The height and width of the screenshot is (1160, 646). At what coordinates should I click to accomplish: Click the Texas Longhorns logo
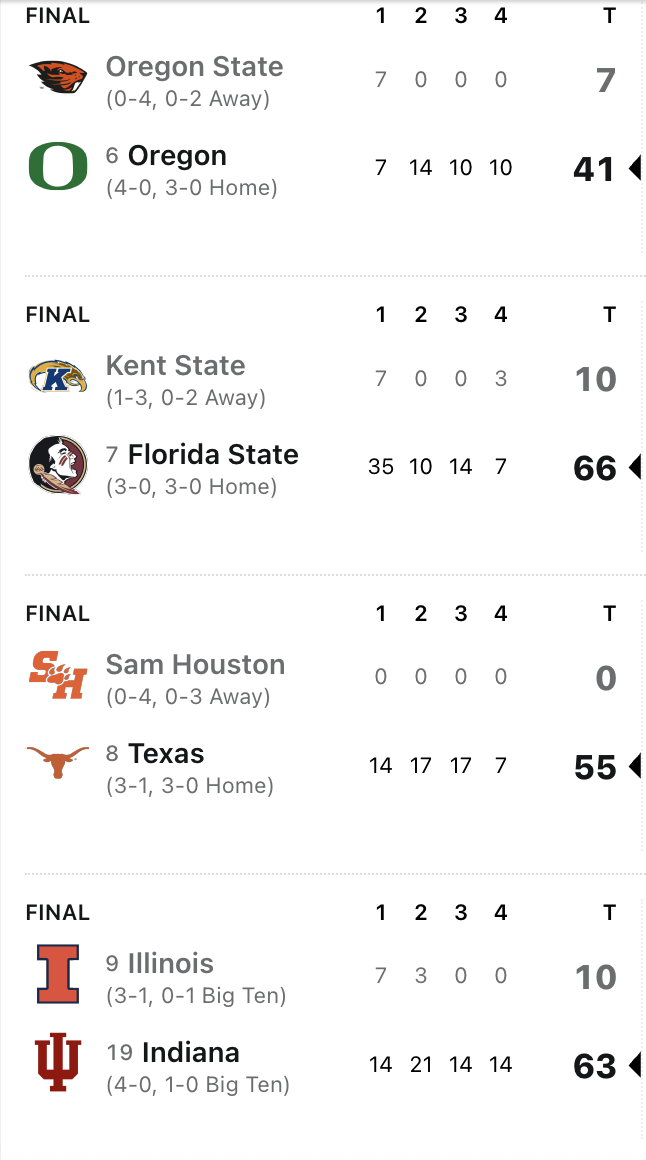click(x=57, y=764)
